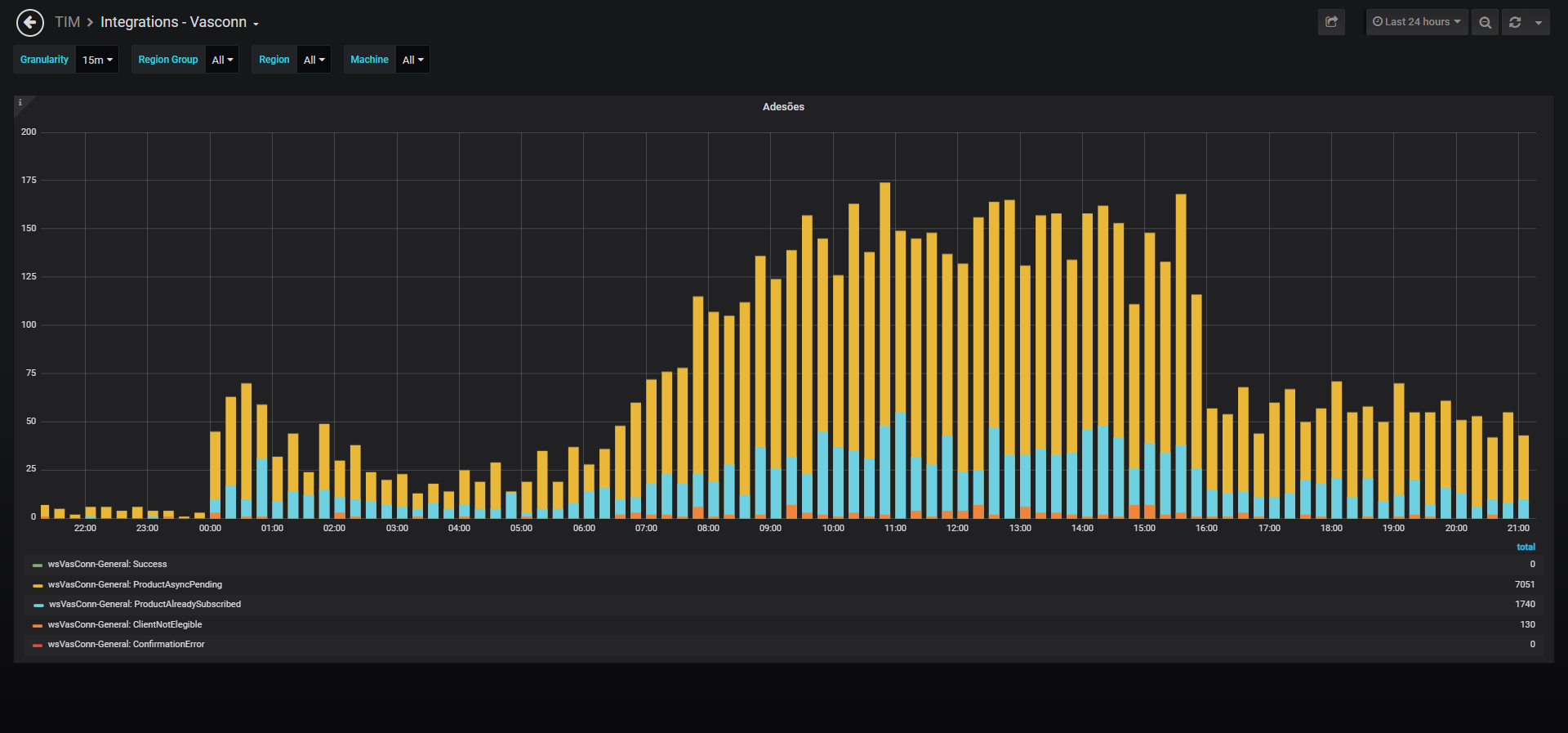Toggle the ClientNotElegible legend series
Screen dimensions: 1568x733
tap(125, 625)
